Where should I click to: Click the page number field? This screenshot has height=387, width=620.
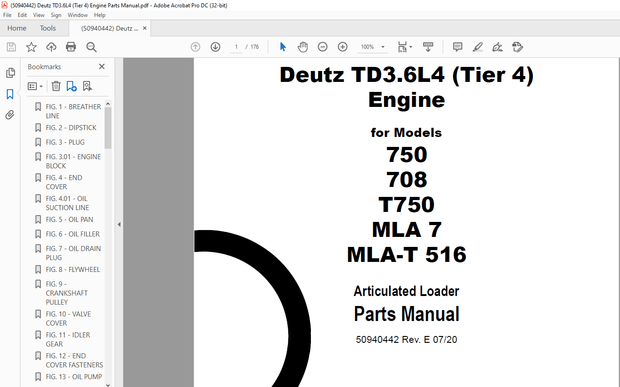point(236,47)
